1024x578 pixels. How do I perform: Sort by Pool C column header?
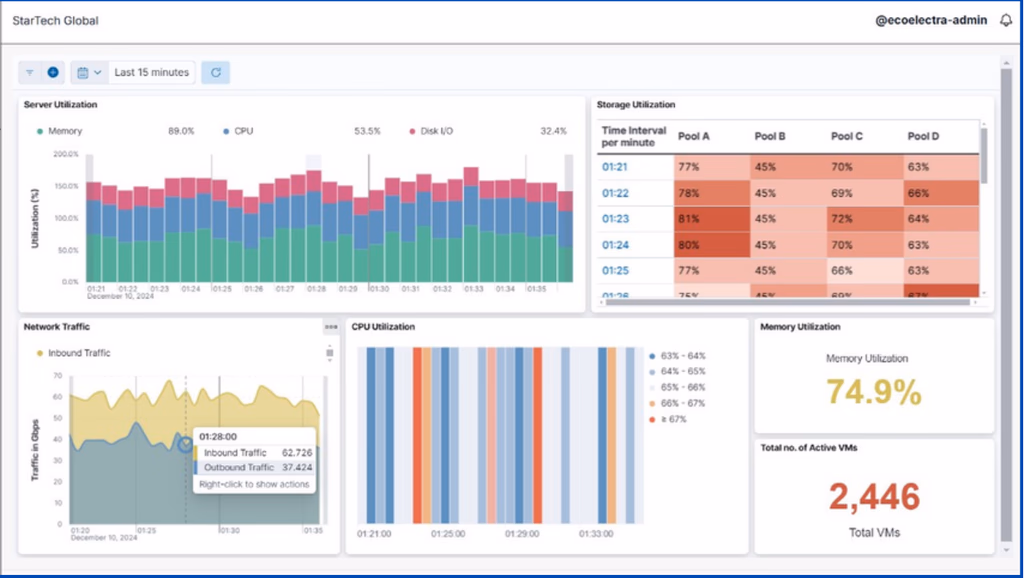click(x=846, y=136)
